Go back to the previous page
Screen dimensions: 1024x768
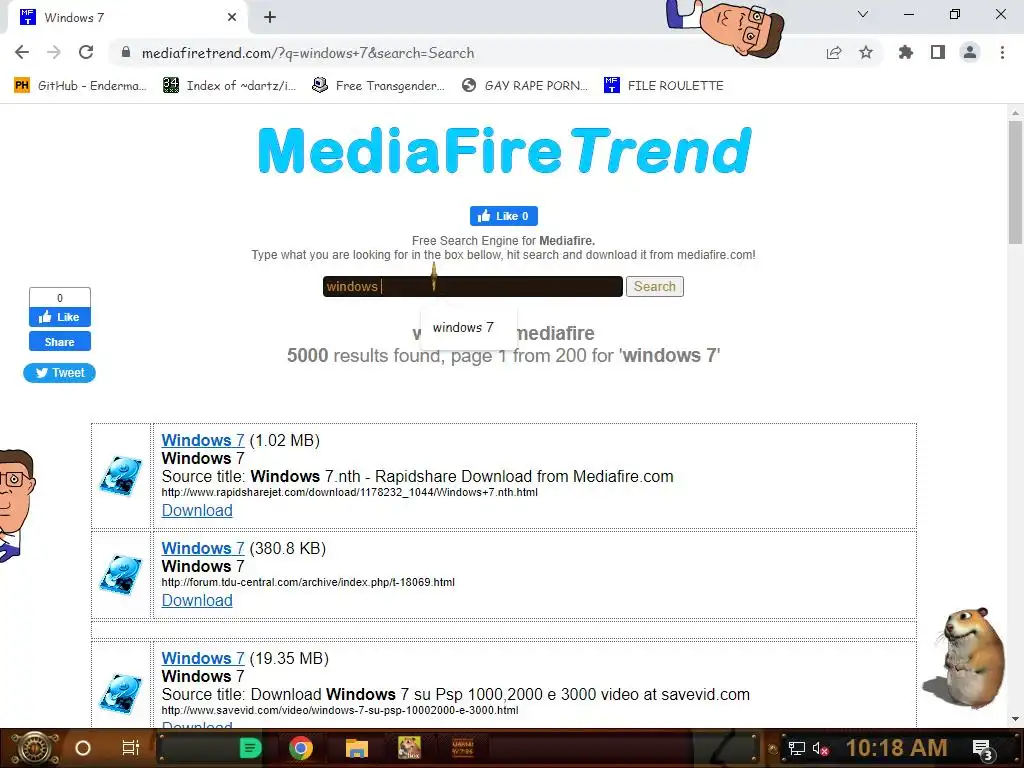[x=22, y=52]
